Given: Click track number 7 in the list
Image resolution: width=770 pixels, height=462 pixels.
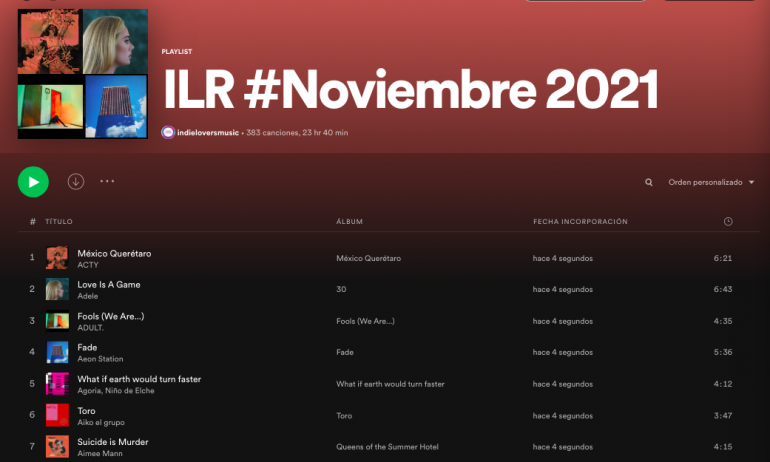Looking at the screenshot, I should click(32, 446).
